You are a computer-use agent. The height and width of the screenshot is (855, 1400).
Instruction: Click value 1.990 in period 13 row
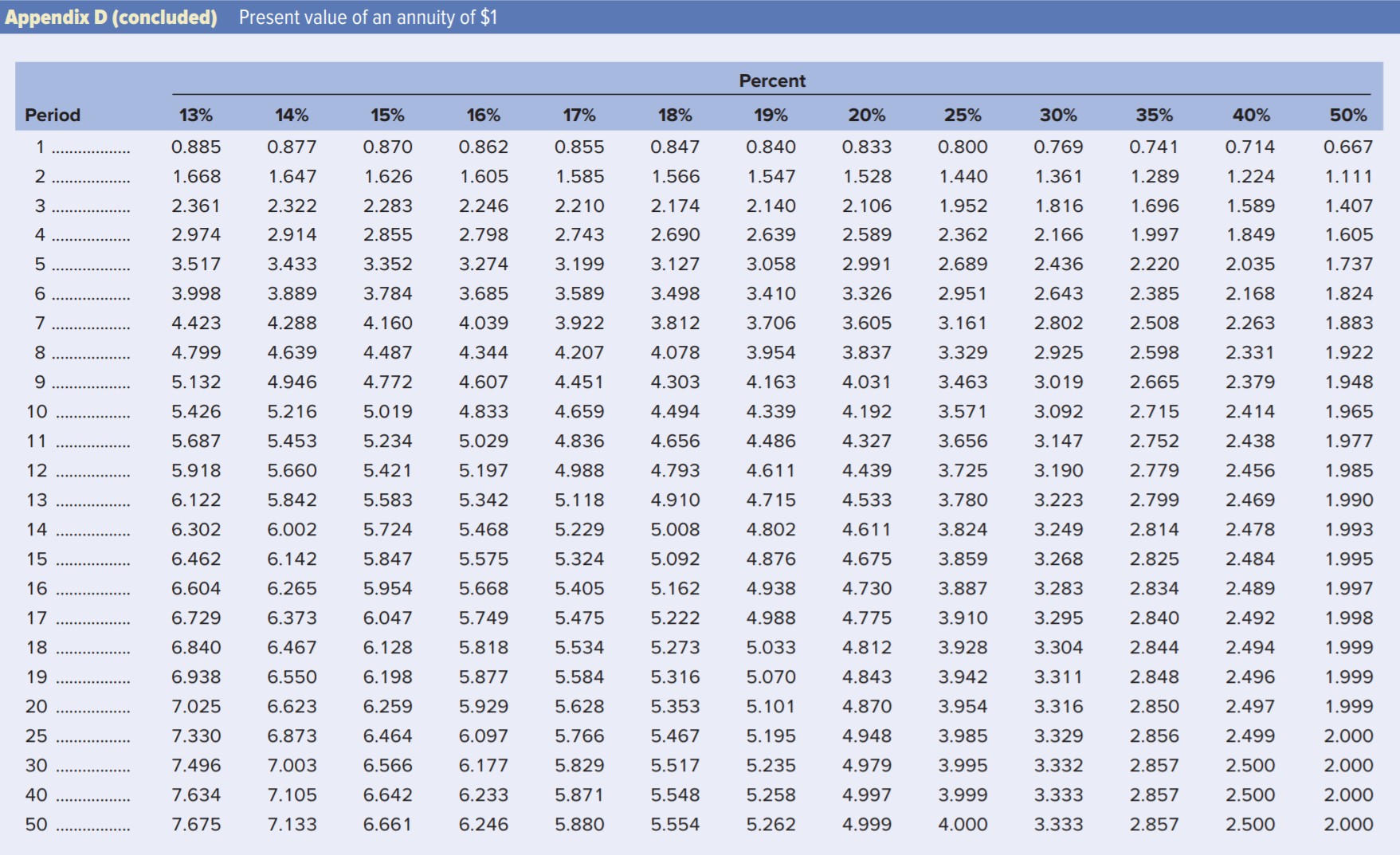pos(1349,500)
